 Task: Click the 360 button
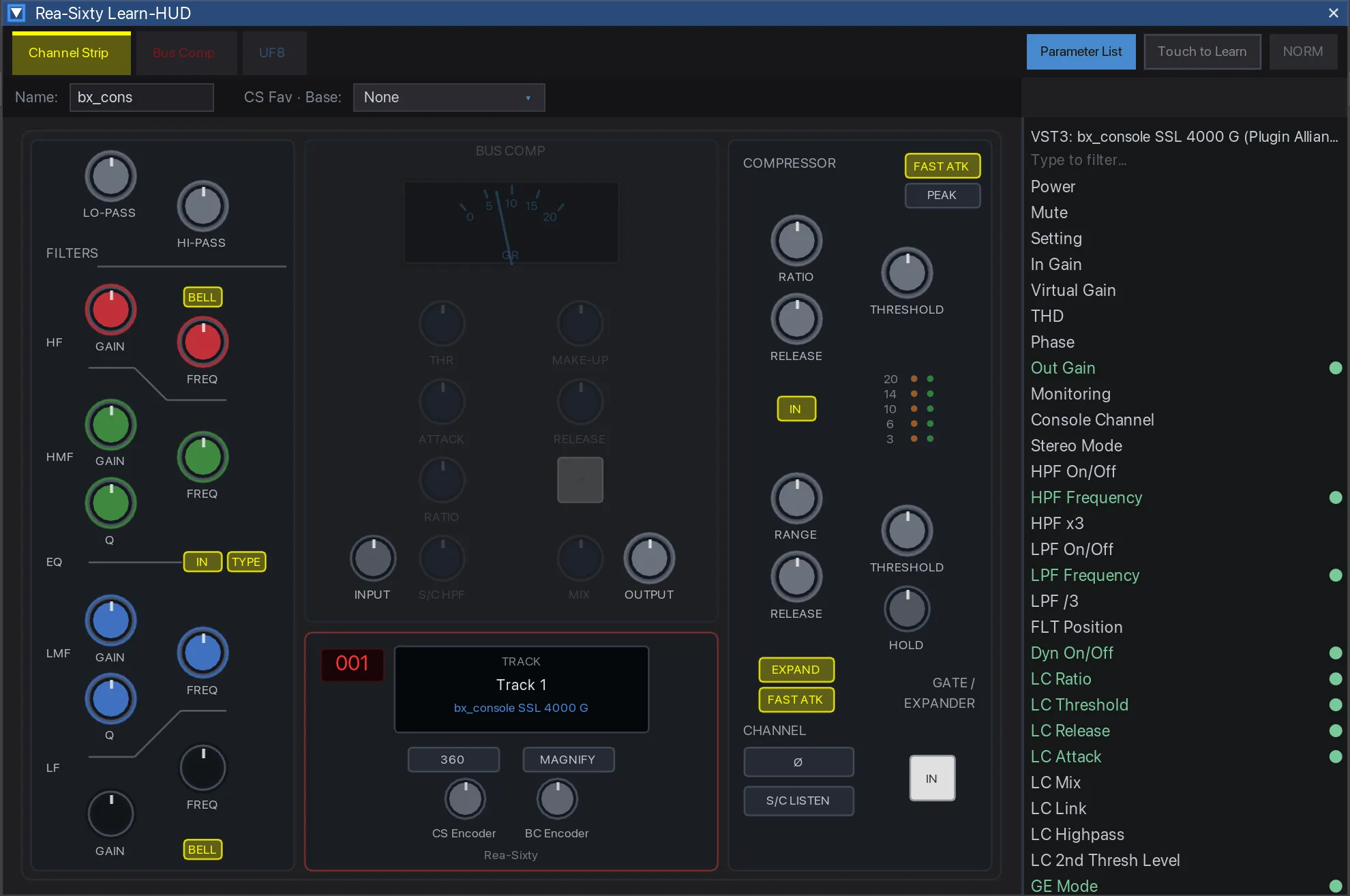click(453, 760)
